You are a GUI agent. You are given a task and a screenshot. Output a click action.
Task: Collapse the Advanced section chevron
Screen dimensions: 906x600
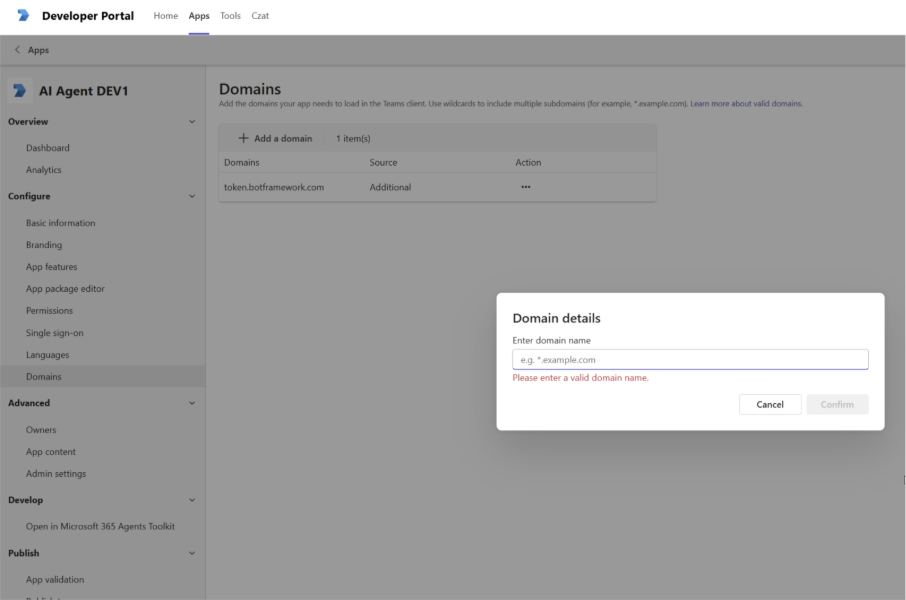pos(192,404)
